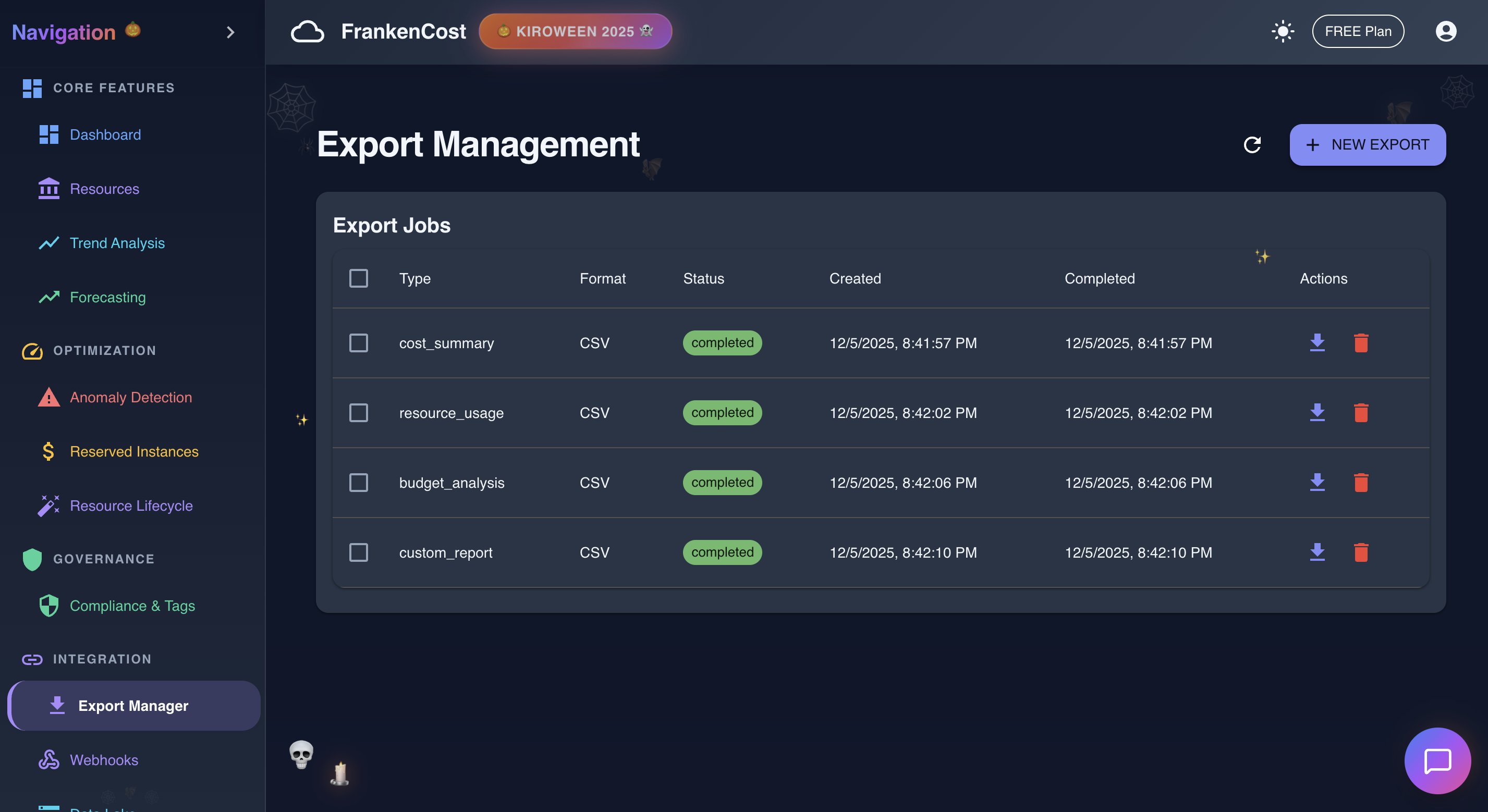Click the FrankenCost cloud logo
This screenshot has height=812, width=1488.
(x=307, y=31)
